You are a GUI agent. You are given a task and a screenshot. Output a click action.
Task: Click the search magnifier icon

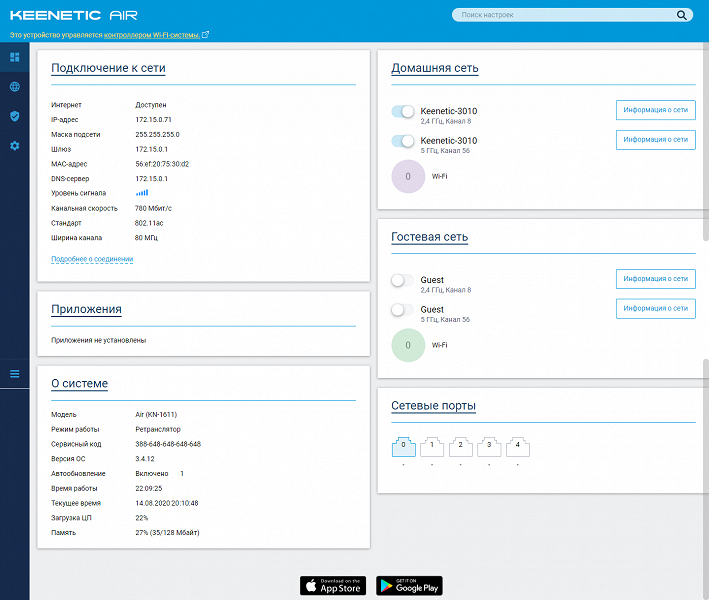point(681,15)
